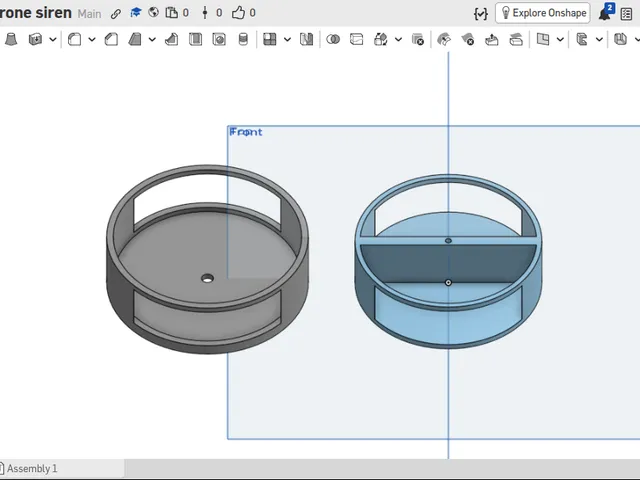Select the Mirror tool
This screenshot has width=640, height=480.
tap(307, 40)
